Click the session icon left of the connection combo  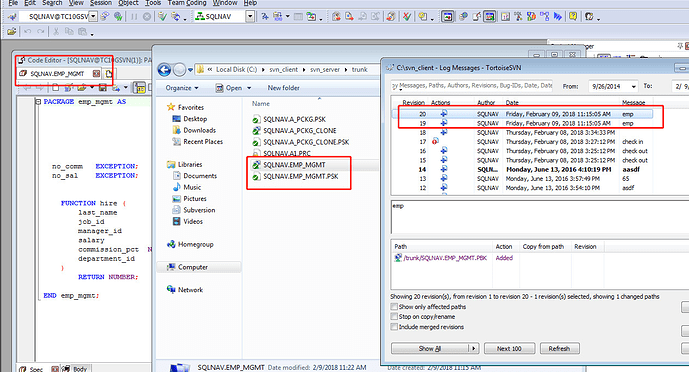point(12,17)
